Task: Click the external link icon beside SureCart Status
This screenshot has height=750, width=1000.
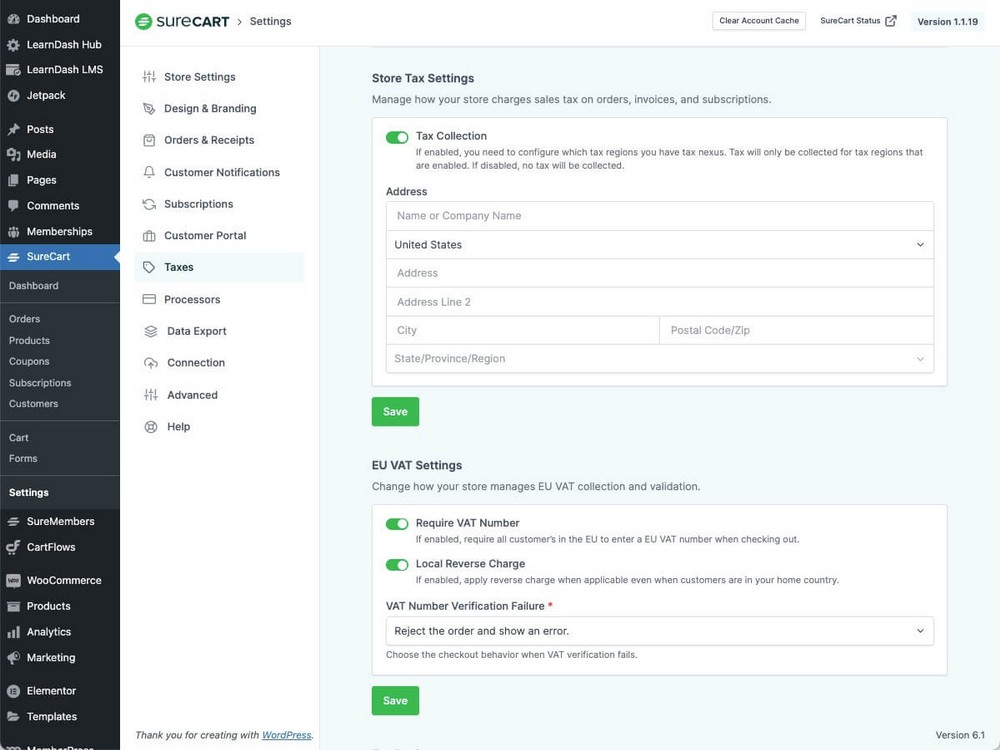Action: tap(891, 21)
